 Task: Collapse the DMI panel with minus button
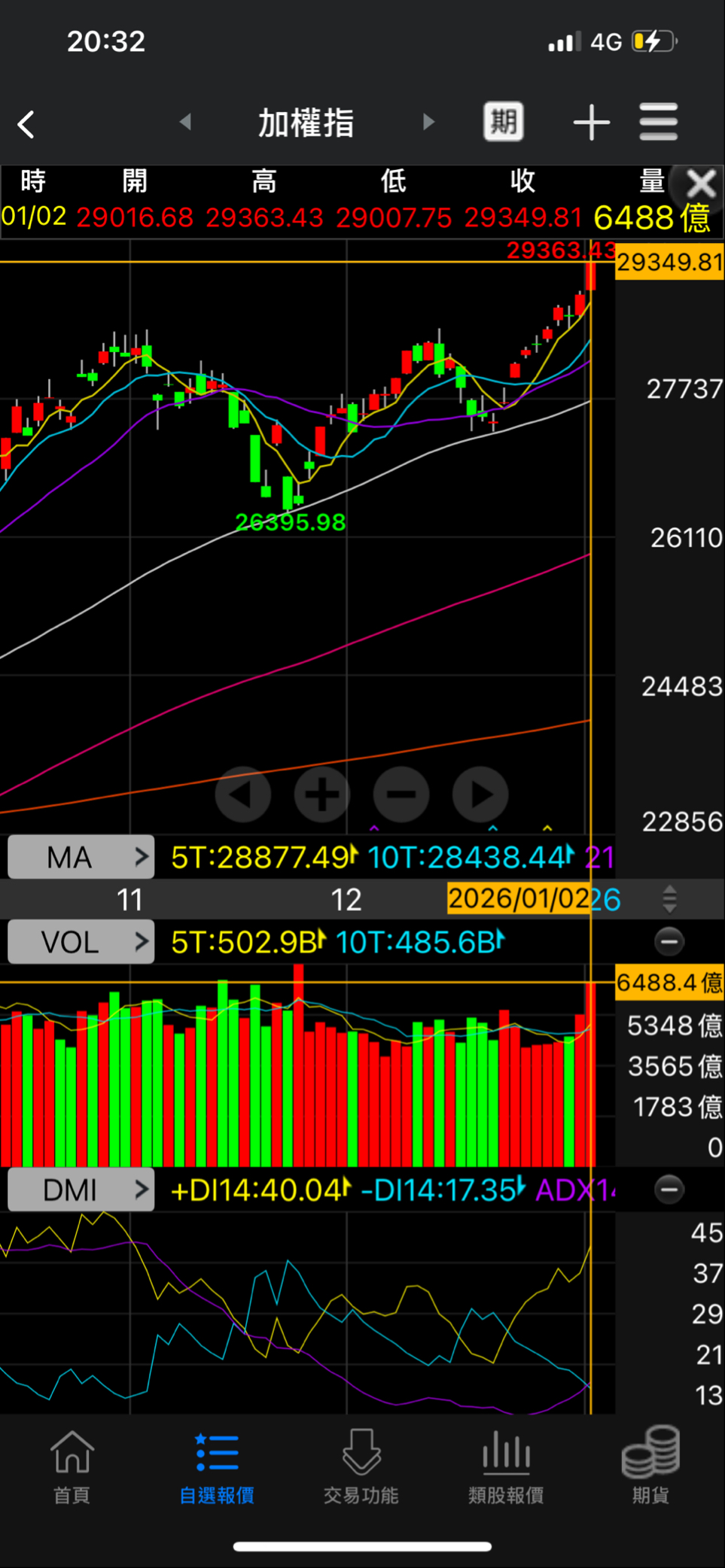tap(669, 1190)
